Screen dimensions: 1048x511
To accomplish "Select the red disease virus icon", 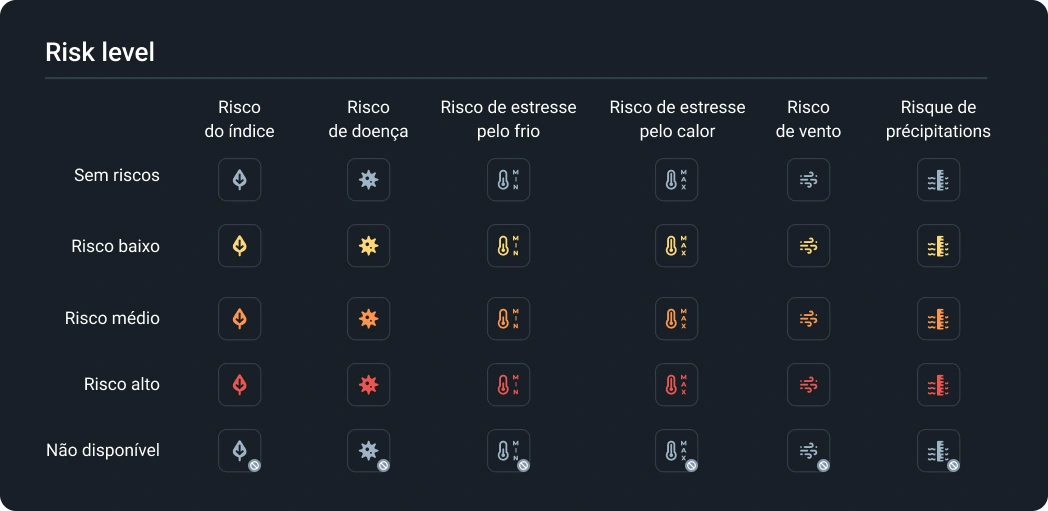I will click(369, 385).
